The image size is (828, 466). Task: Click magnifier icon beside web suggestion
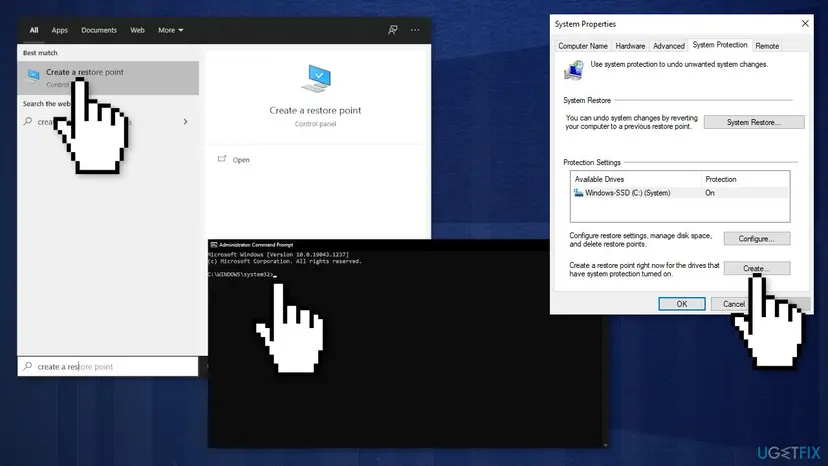pyautogui.click(x=28, y=122)
